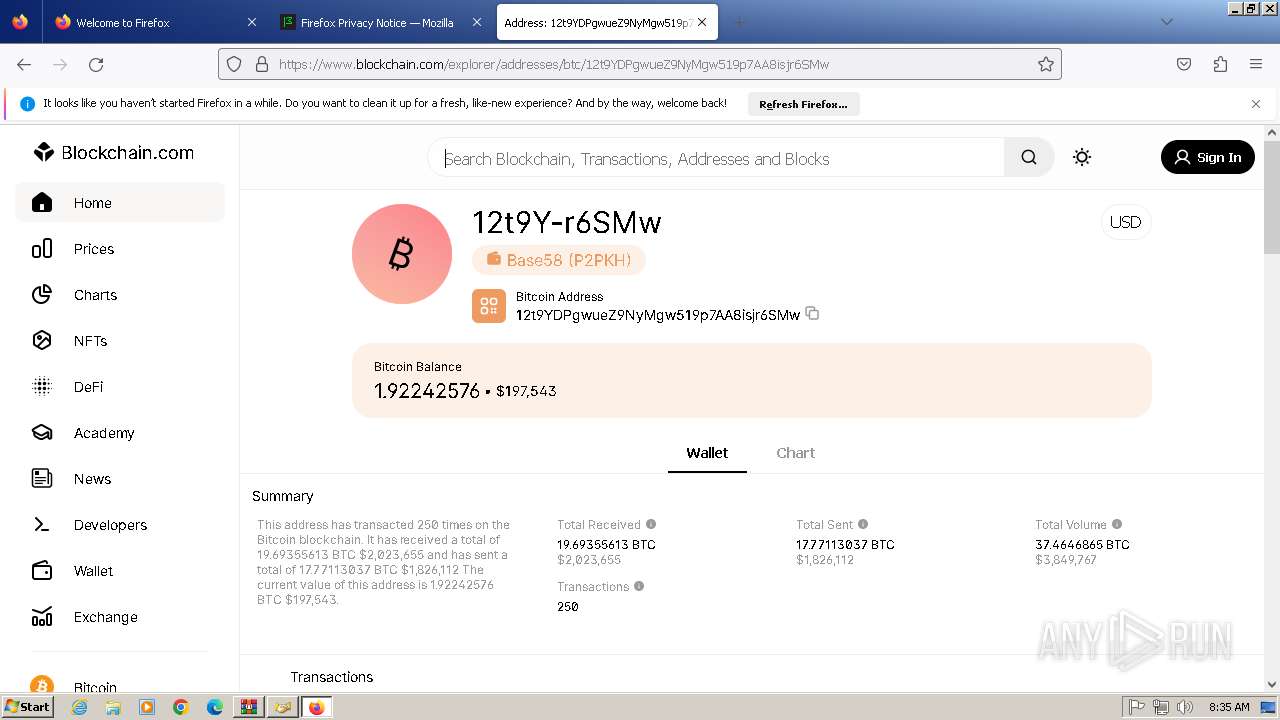Click the Base58 (P2PKH) badge
1280x720 pixels.
(559, 260)
